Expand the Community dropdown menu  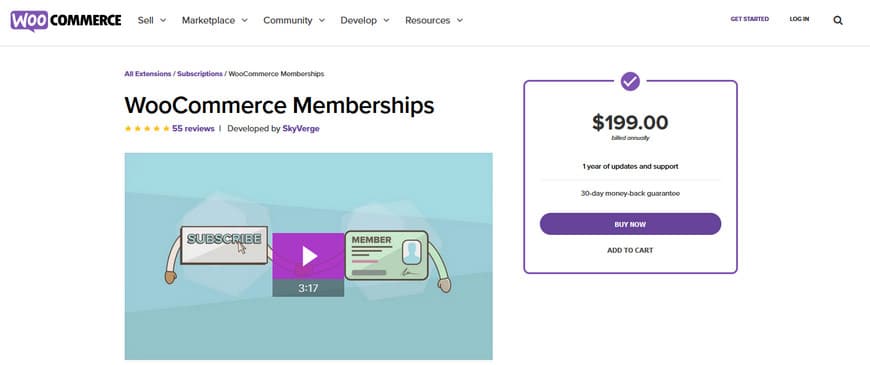tap(294, 21)
